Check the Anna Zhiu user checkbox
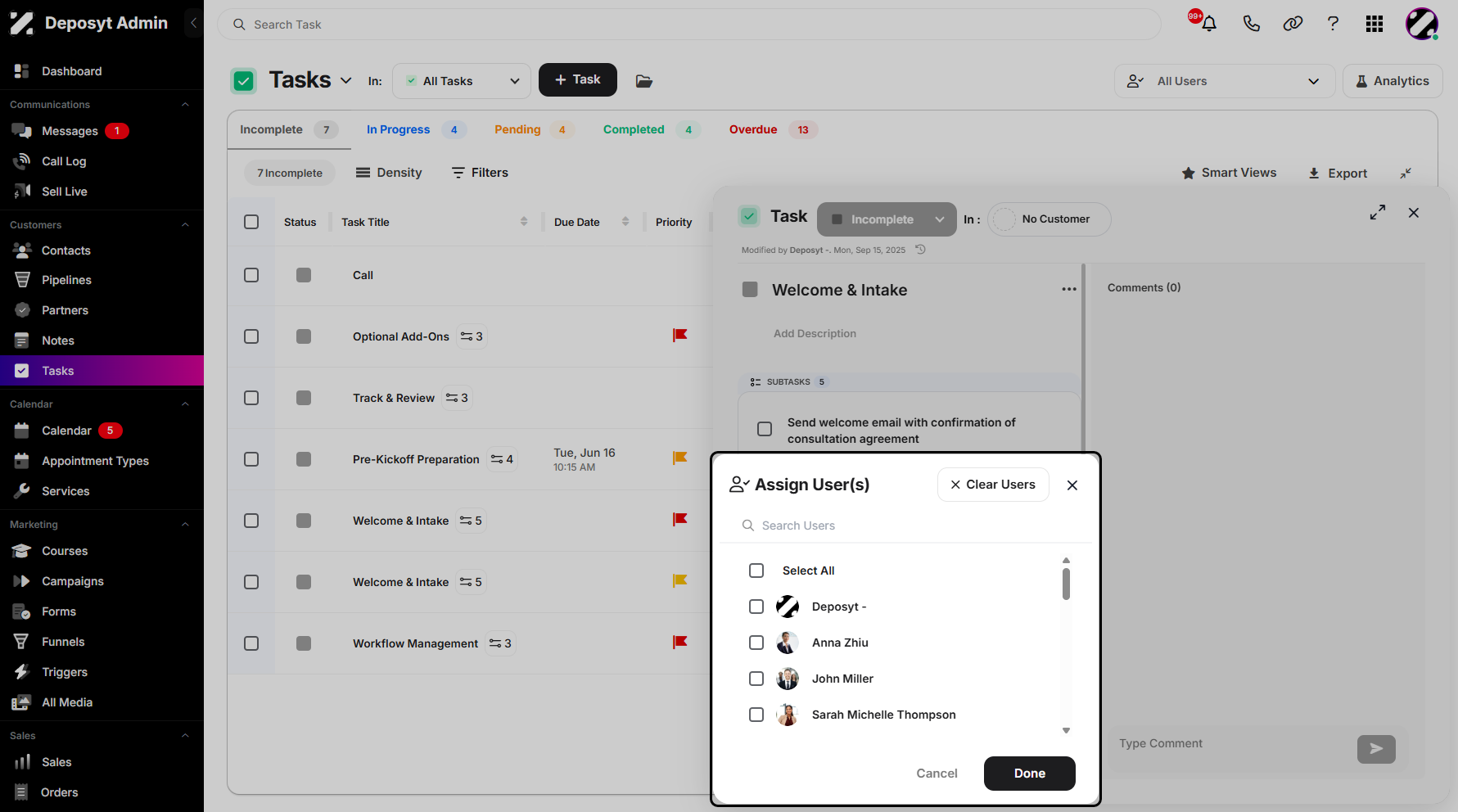This screenshot has width=1458, height=812. click(756, 643)
